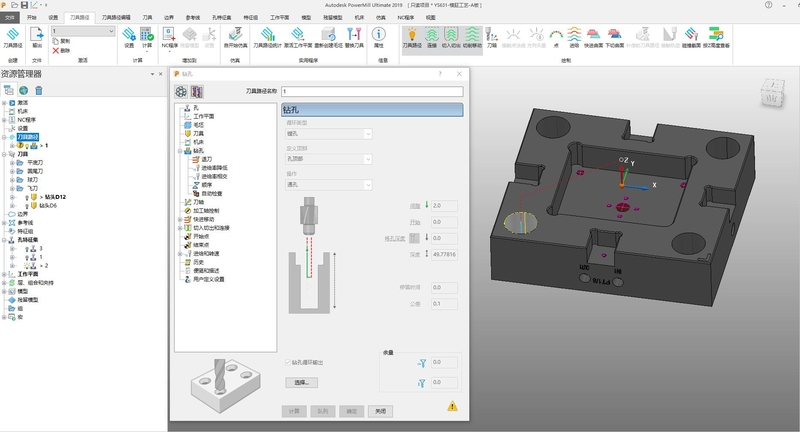
Task: Click the 刀具路径名称 name input field
Action: tap(372, 91)
